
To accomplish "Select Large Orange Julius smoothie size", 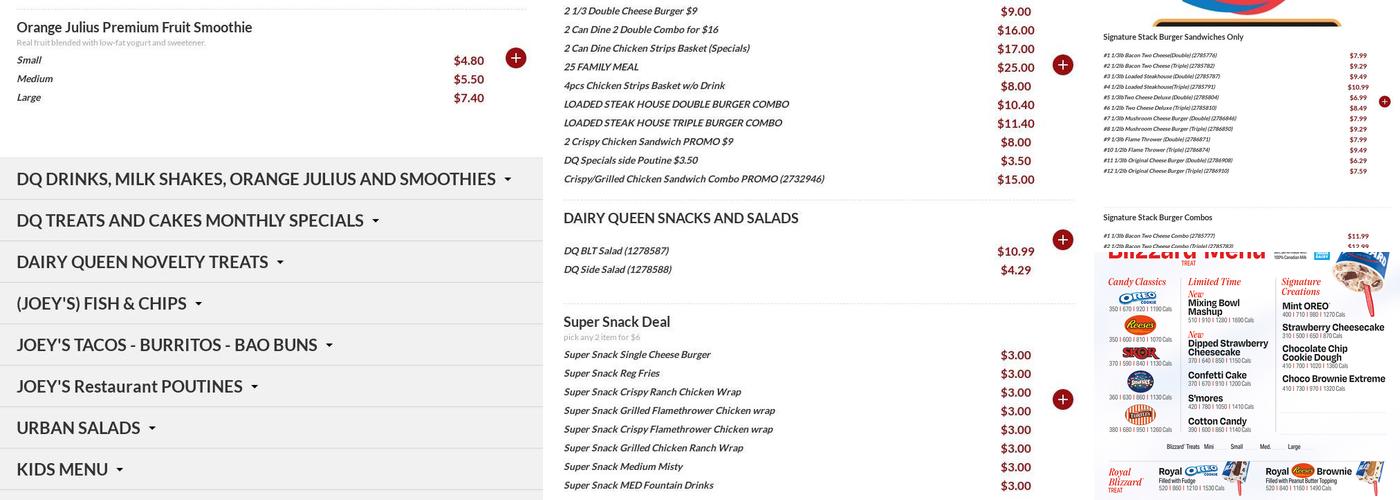I will (x=29, y=98).
